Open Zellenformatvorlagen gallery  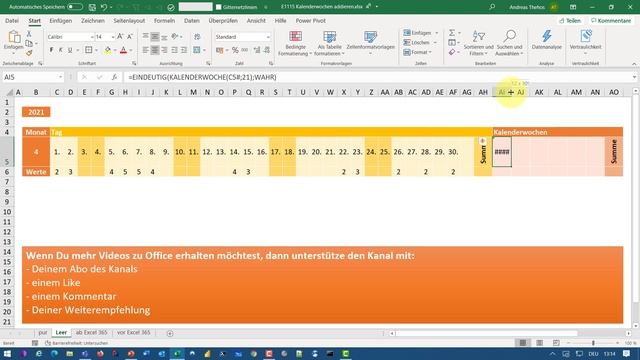pos(370,43)
